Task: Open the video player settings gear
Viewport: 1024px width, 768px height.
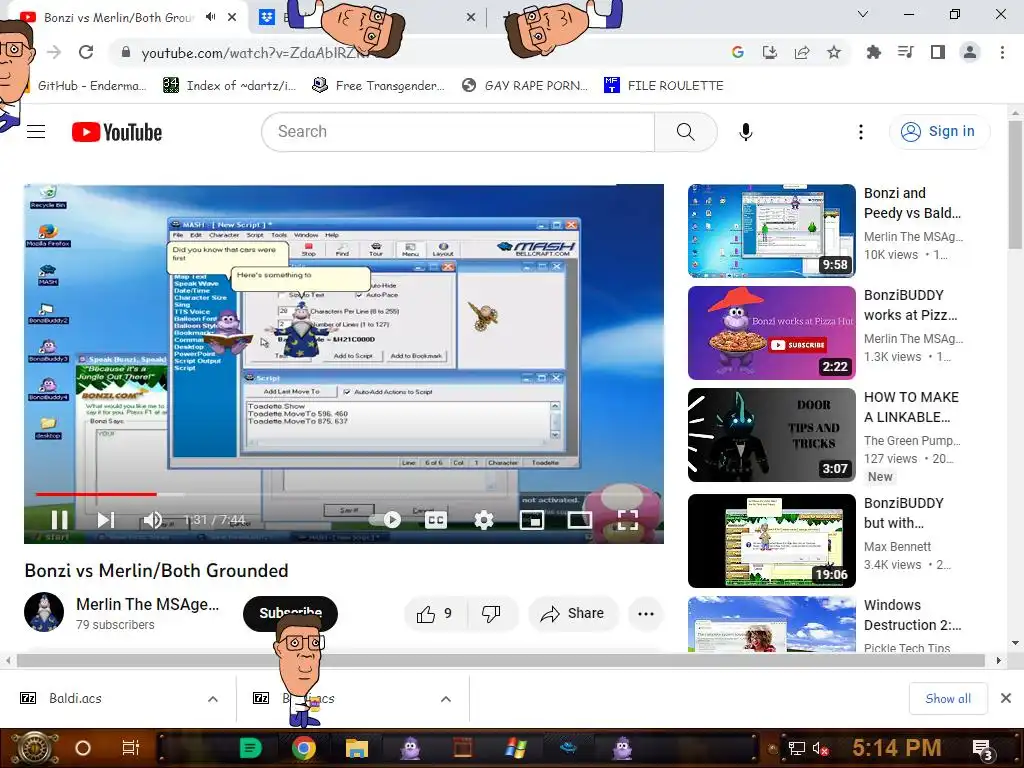Action: pos(483,520)
